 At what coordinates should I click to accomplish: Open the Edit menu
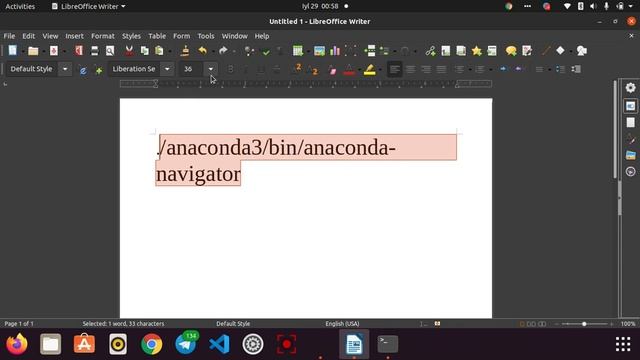tap(29, 36)
